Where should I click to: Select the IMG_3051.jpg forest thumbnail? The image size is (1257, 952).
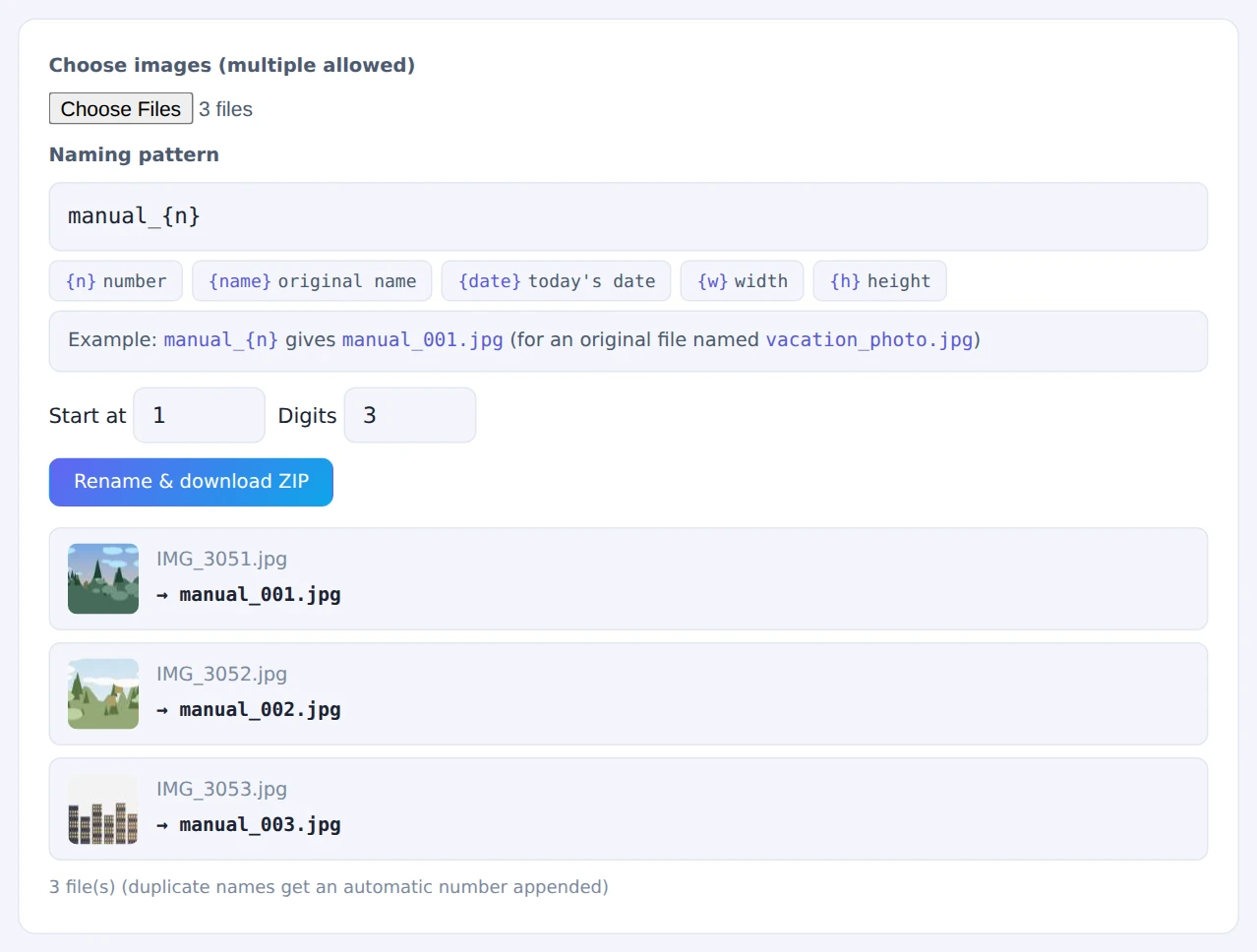[103, 578]
